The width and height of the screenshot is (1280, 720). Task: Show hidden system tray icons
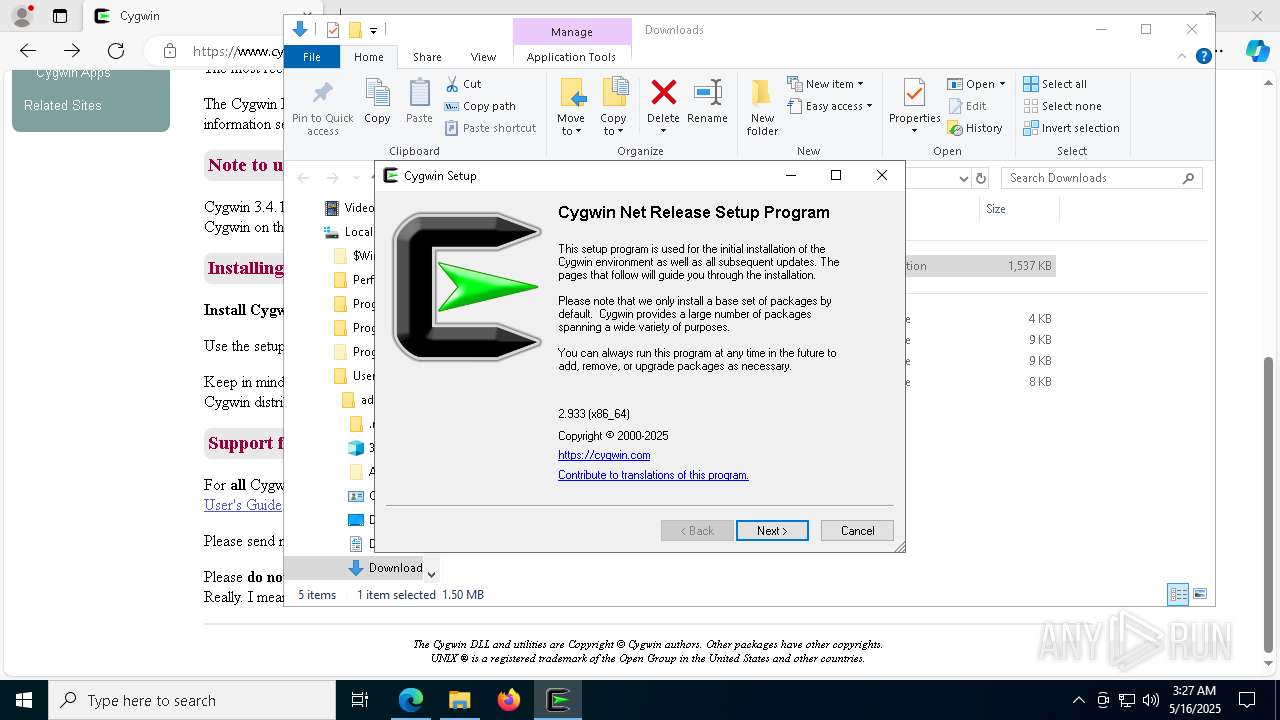pyautogui.click(x=1078, y=700)
